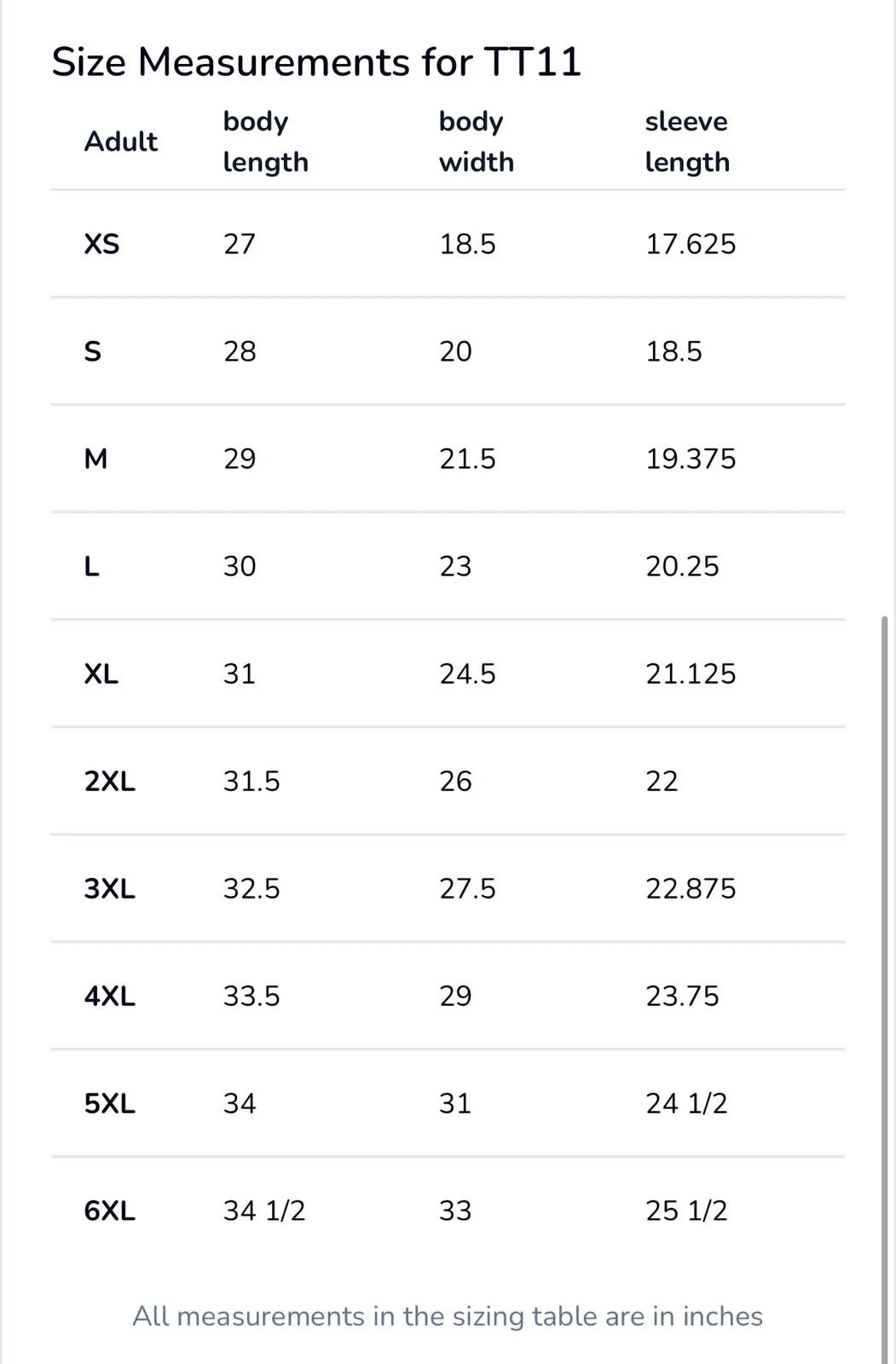896x1364 pixels.
Task: Select the 6XL size row label
Action: (x=109, y=1211)
